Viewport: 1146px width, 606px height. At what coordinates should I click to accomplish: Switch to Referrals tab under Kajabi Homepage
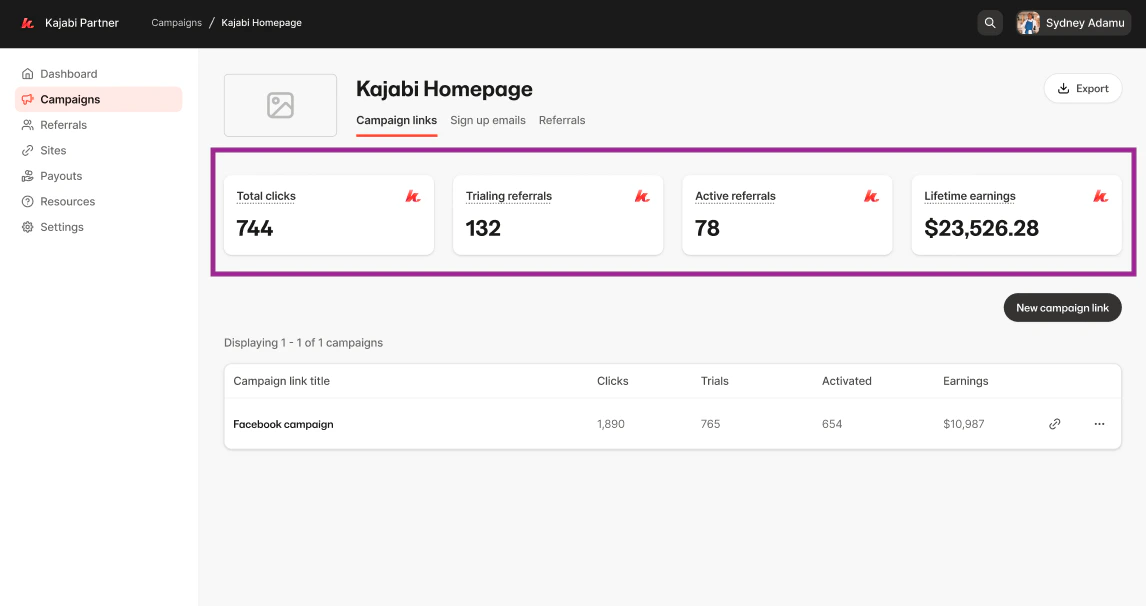click(x=561, y=121)
